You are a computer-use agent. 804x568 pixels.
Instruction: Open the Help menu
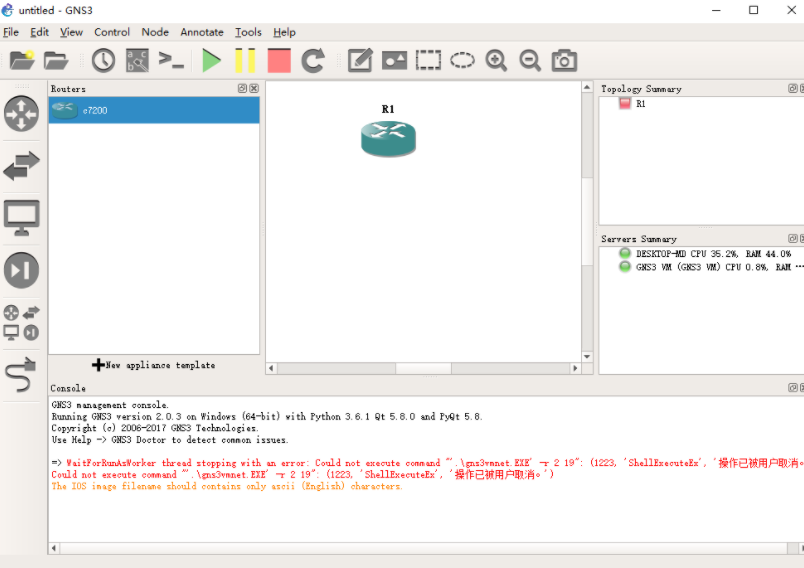click(x=284, y=32)
